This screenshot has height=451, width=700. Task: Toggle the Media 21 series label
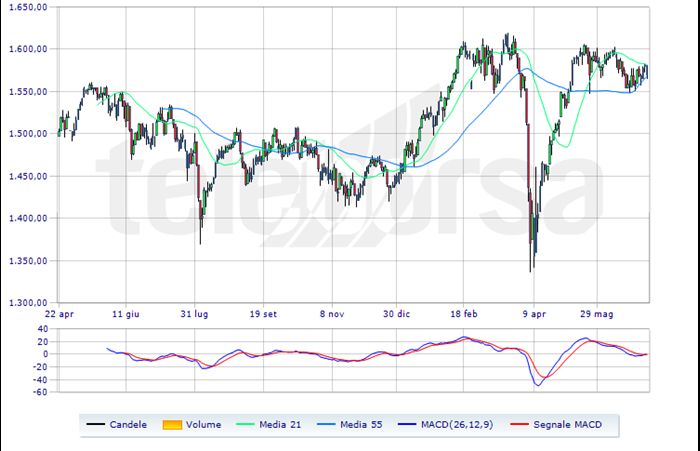coord(280,425)
